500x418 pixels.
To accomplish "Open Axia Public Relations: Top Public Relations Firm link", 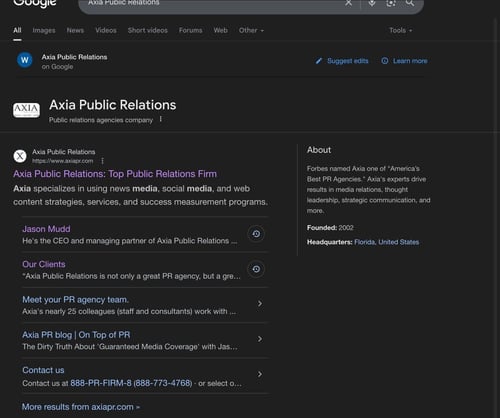I will point(115,174).
